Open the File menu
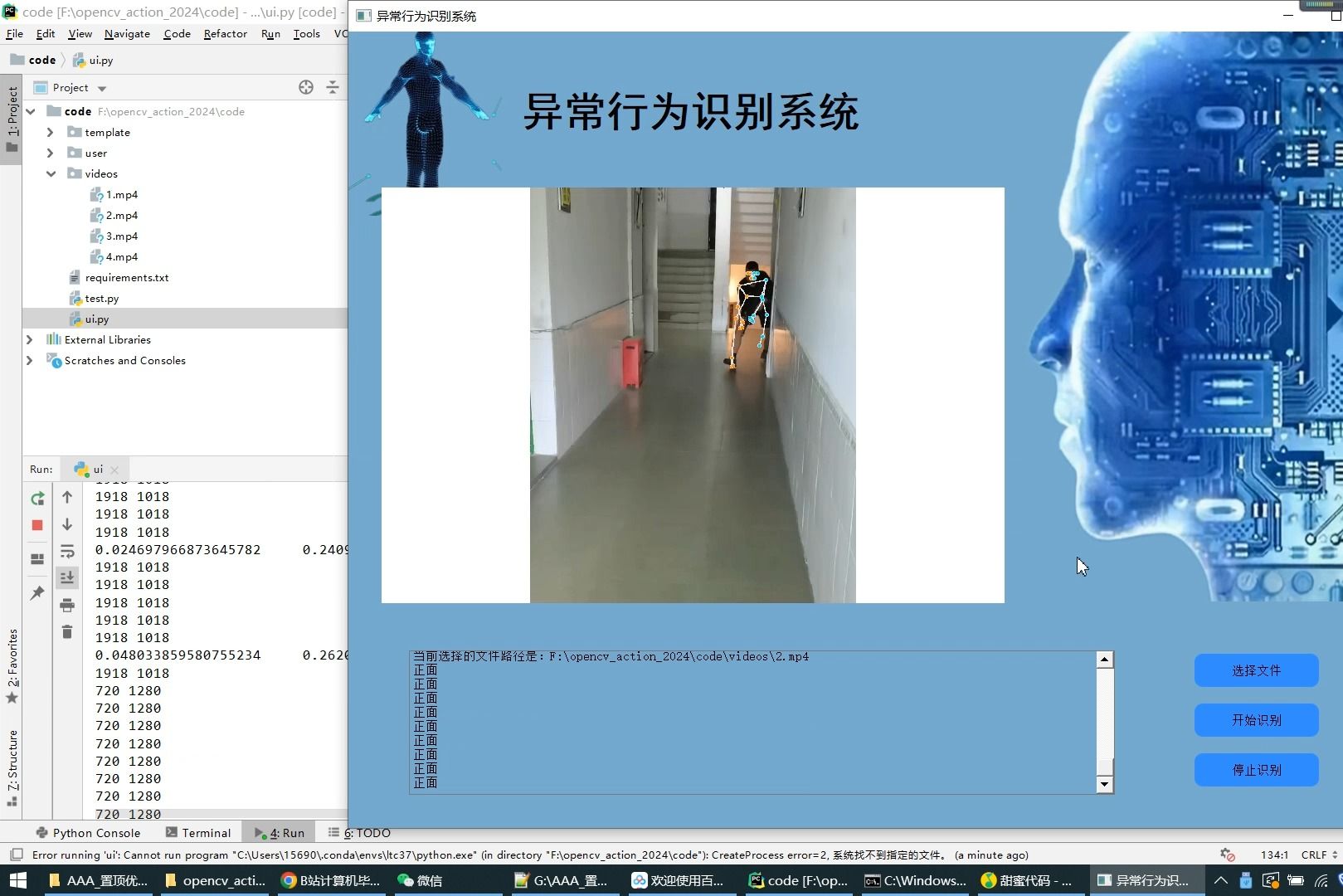The height and width of the screenshot is (896, 1343). click(15, 33)
